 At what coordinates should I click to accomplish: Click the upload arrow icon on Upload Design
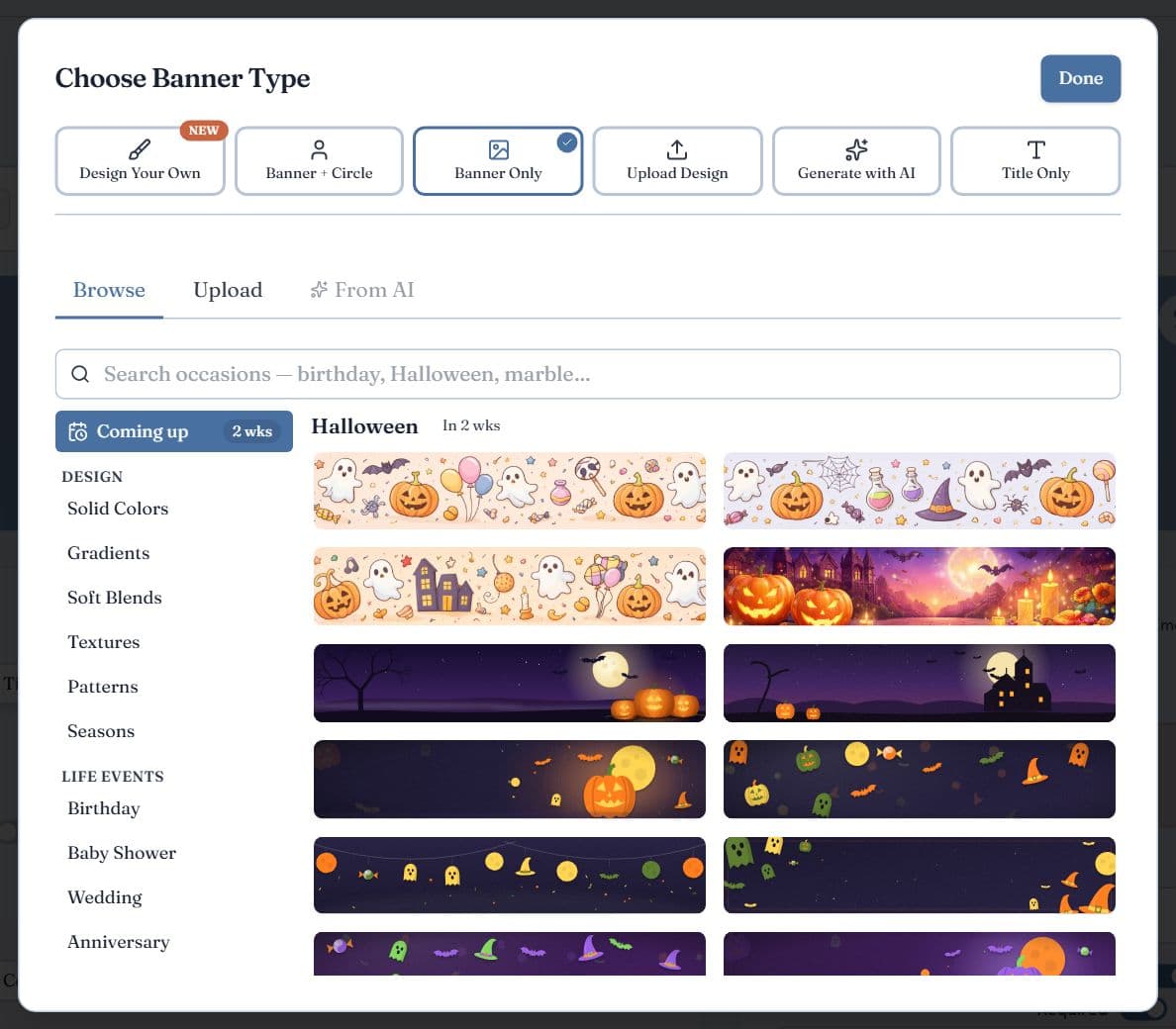click(x=676, y=149)
